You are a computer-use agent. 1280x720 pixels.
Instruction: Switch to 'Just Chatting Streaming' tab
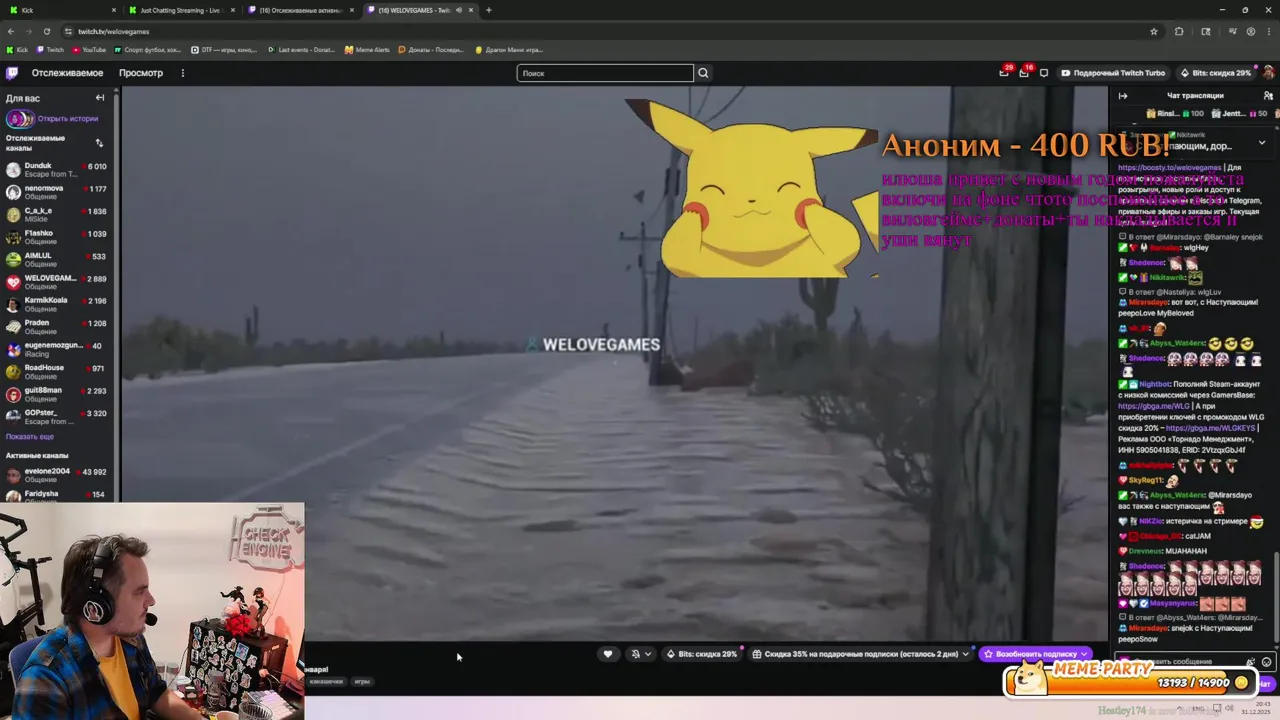(x=182, y=10)
